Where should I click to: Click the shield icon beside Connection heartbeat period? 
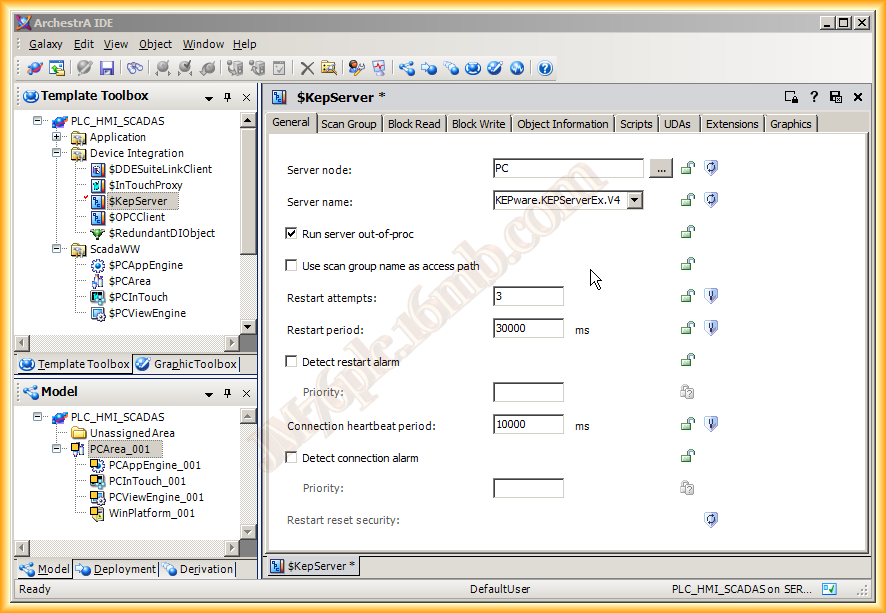pyautogui.click(x=711, y=424)
